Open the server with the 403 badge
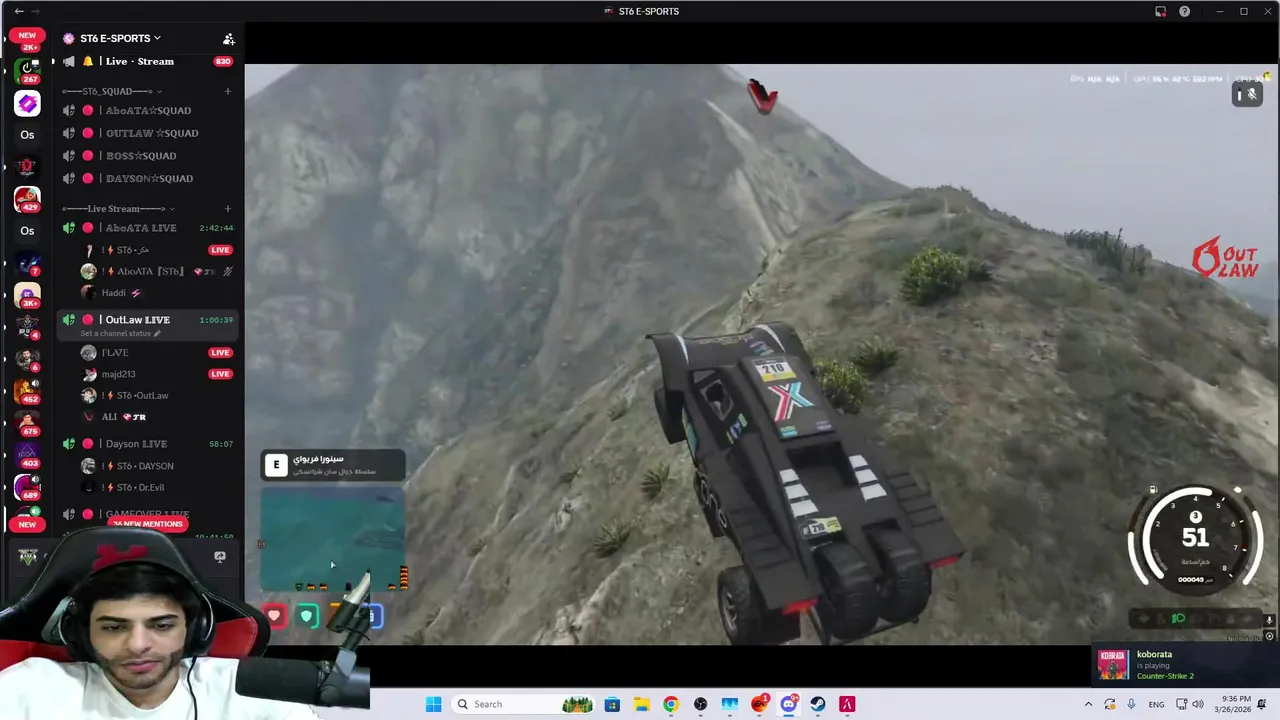Screen dimensions: 1280x720 tap(27, 455)
